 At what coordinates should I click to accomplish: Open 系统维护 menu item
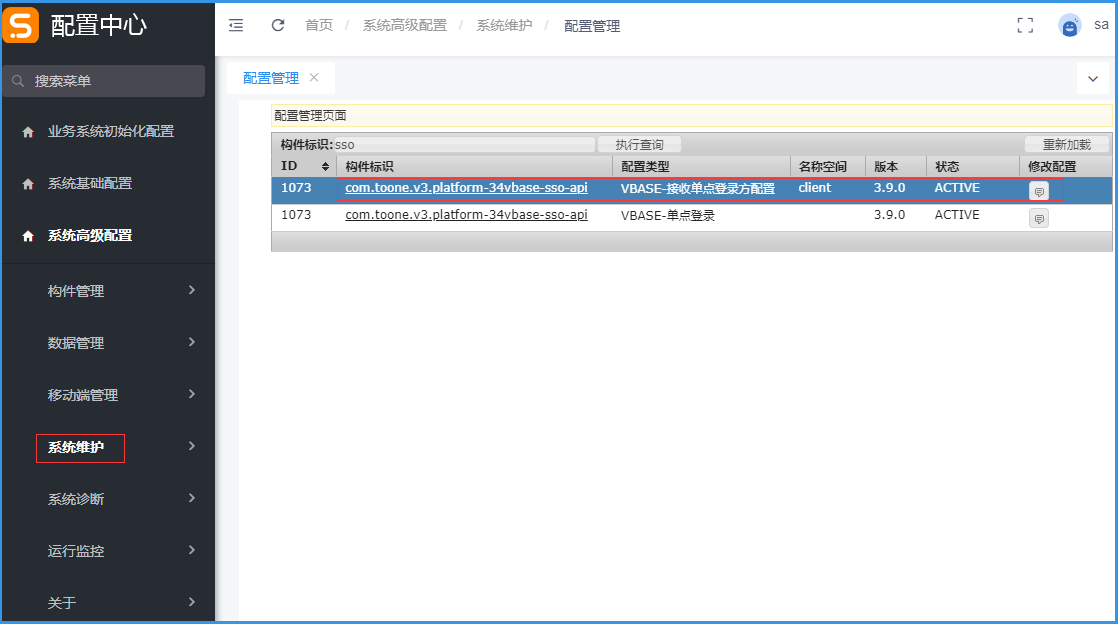(x=77, y=447)
